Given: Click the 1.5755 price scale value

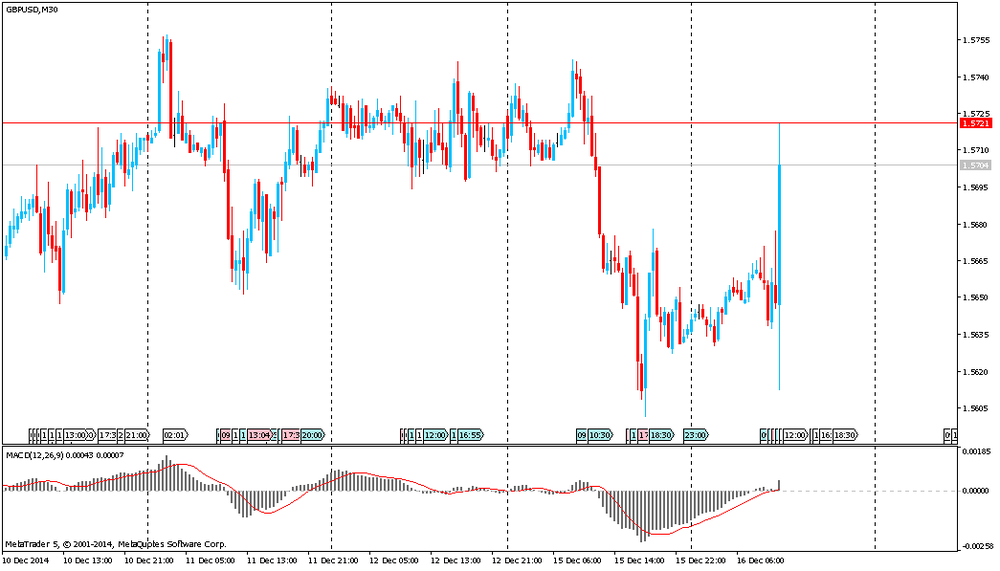Looking at the screenshot, I should pos(975,41).
